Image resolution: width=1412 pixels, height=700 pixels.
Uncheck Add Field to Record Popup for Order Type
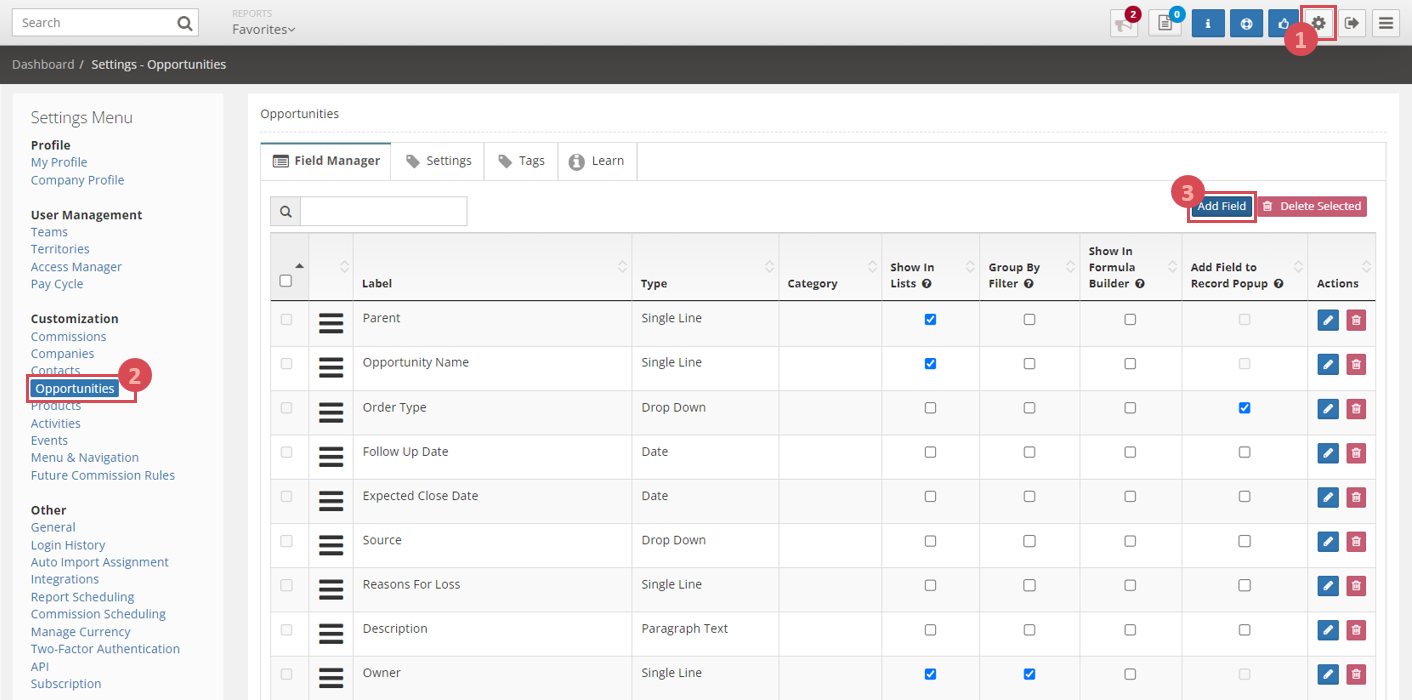1244,408
